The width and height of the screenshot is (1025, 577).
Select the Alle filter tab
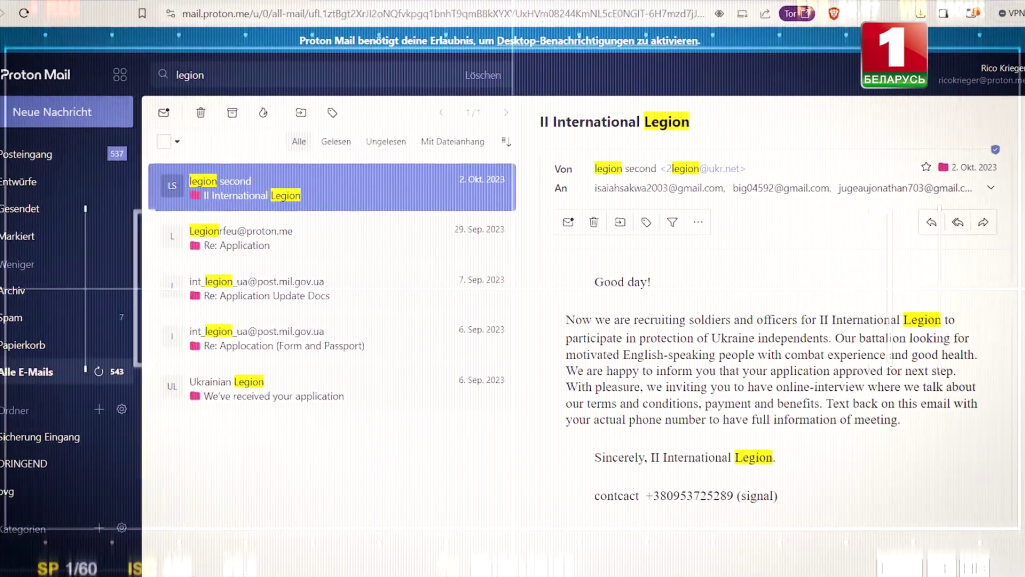(x=299, y=141)
